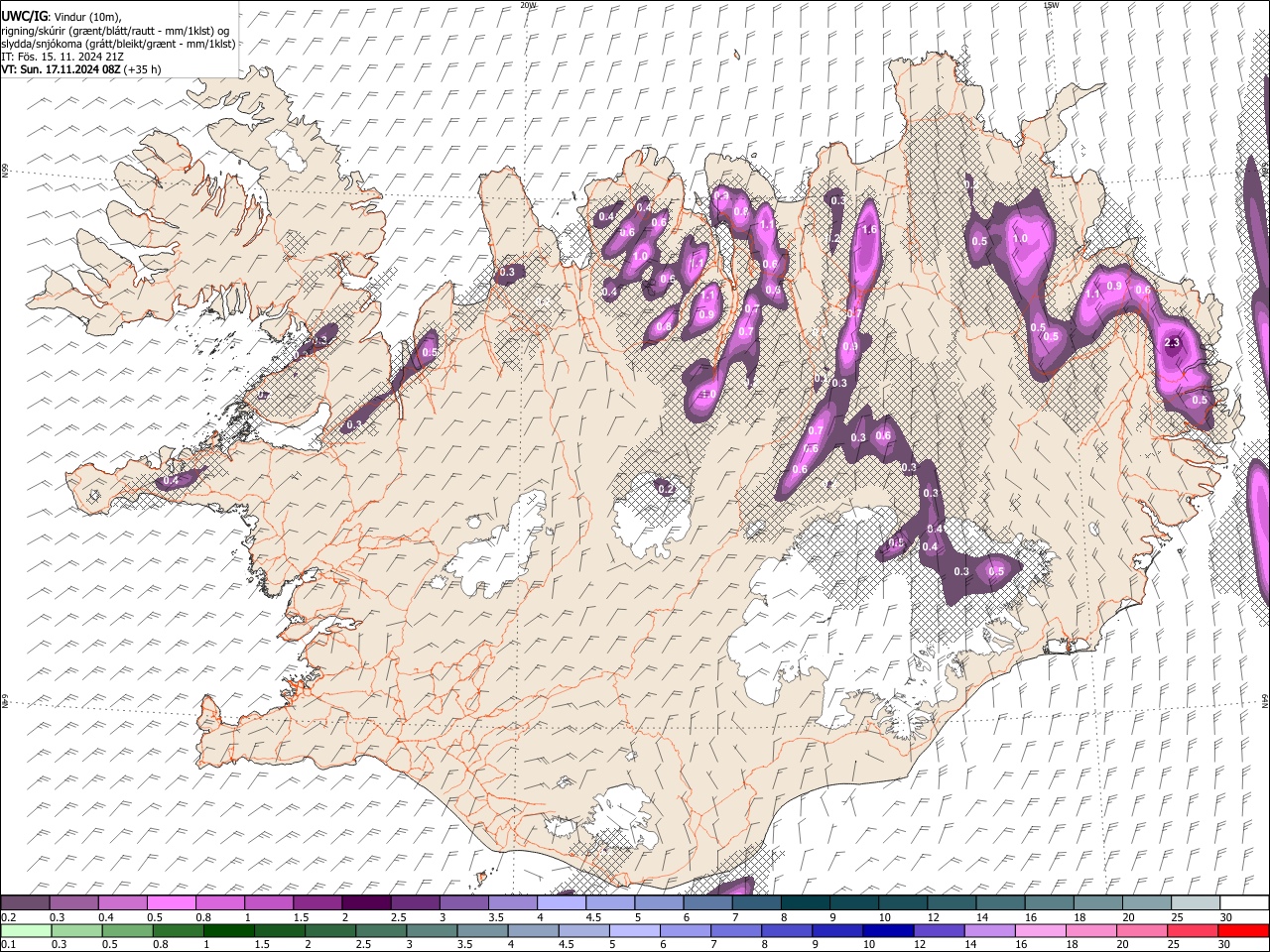Pick the bottom-row legend swatch labeled 0.8
This screenshot has width=1270, height=952.
pos(179,930)
